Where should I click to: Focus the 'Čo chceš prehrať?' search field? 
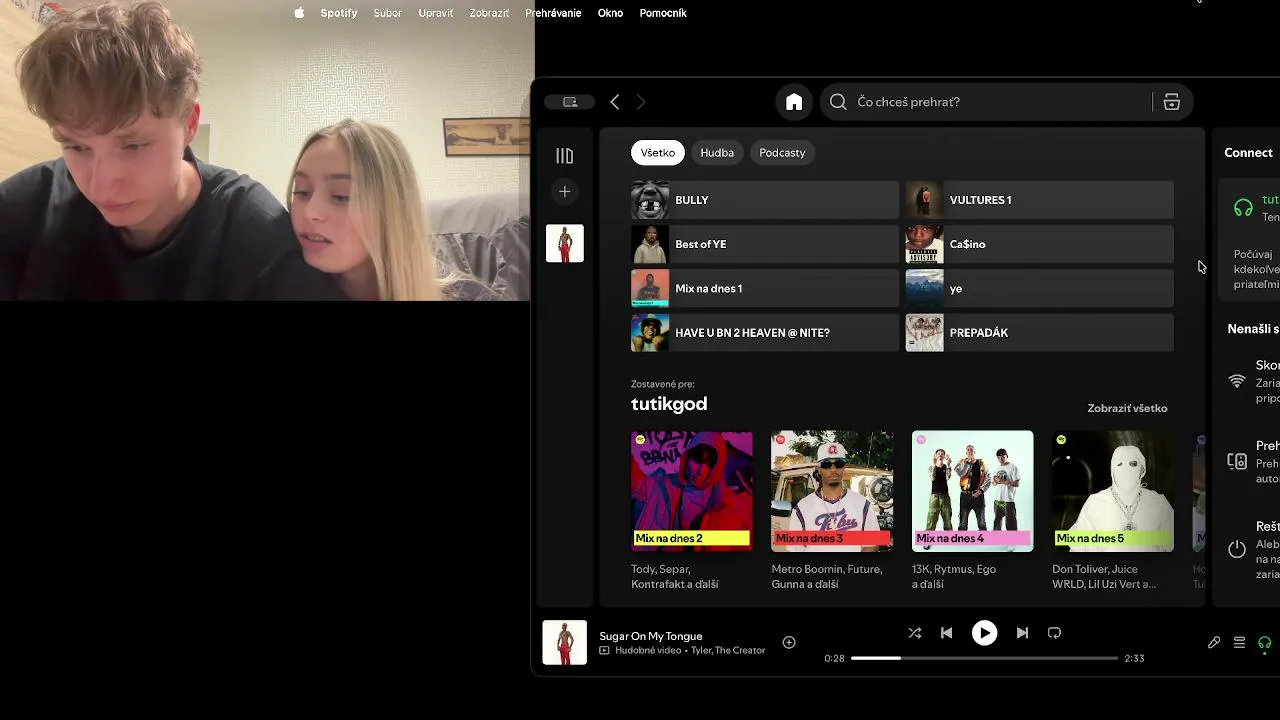[x=1004, y=102]
